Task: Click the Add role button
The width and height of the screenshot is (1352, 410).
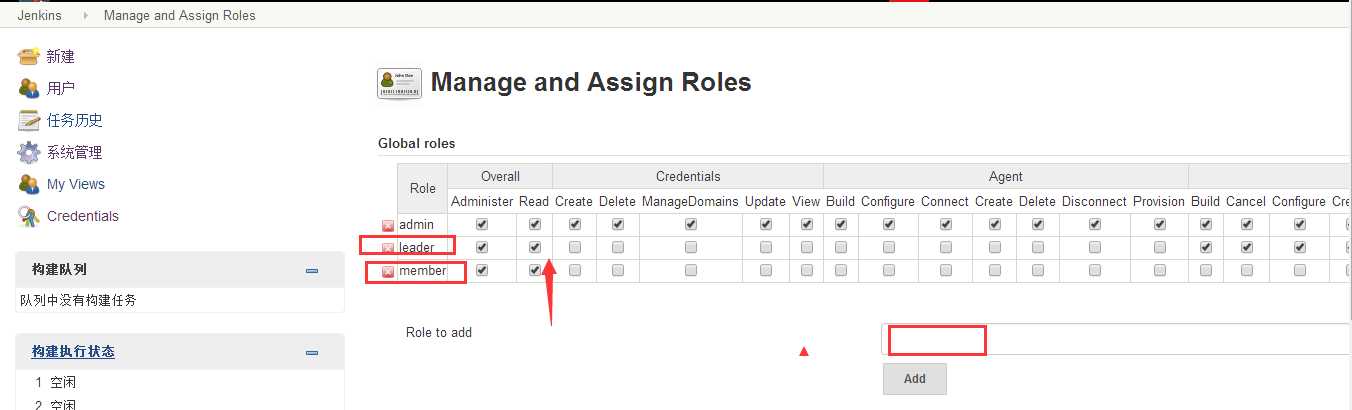Action: pyautogui.click(x=914, y=379)
